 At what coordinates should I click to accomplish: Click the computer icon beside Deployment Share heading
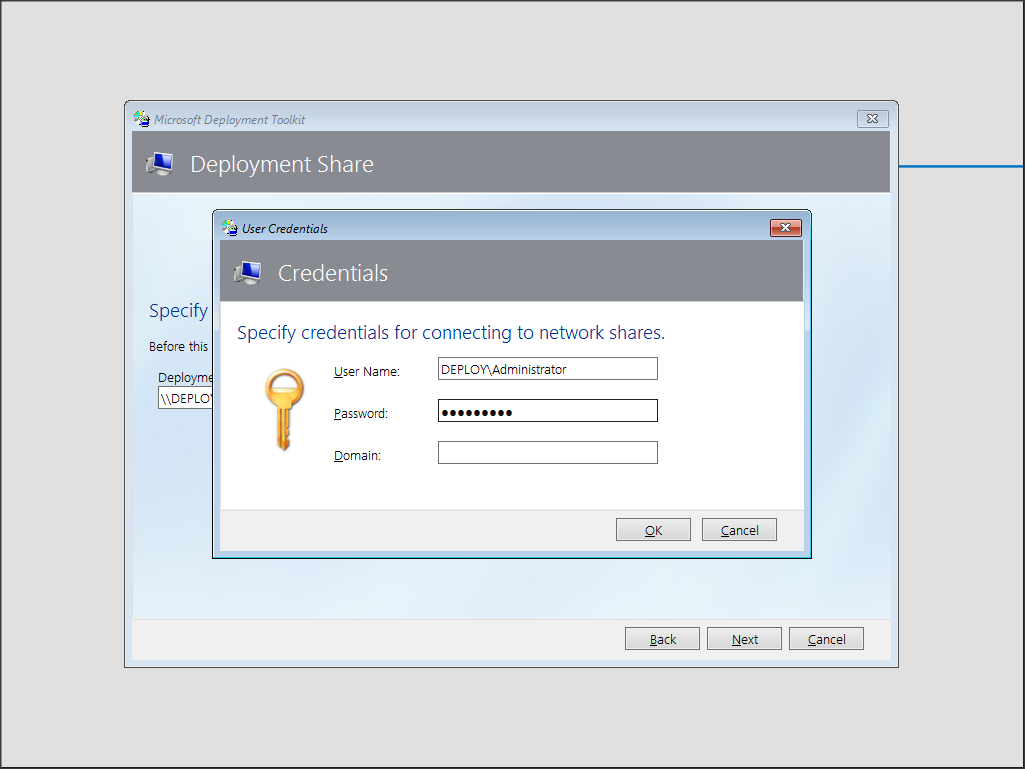coord(159,165)
